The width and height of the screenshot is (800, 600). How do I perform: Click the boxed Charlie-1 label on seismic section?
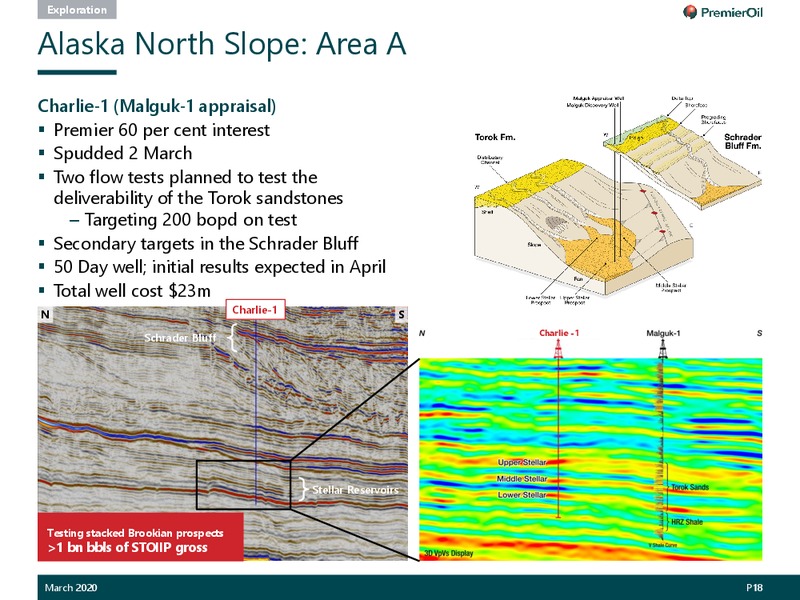tap(255, 310)
